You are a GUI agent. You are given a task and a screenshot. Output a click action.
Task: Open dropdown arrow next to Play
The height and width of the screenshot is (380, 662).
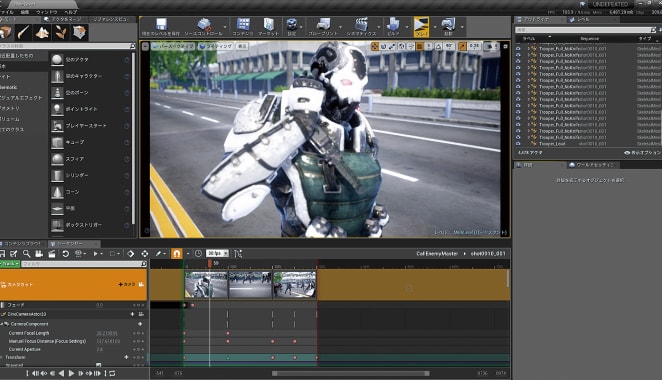coord(434,27)
